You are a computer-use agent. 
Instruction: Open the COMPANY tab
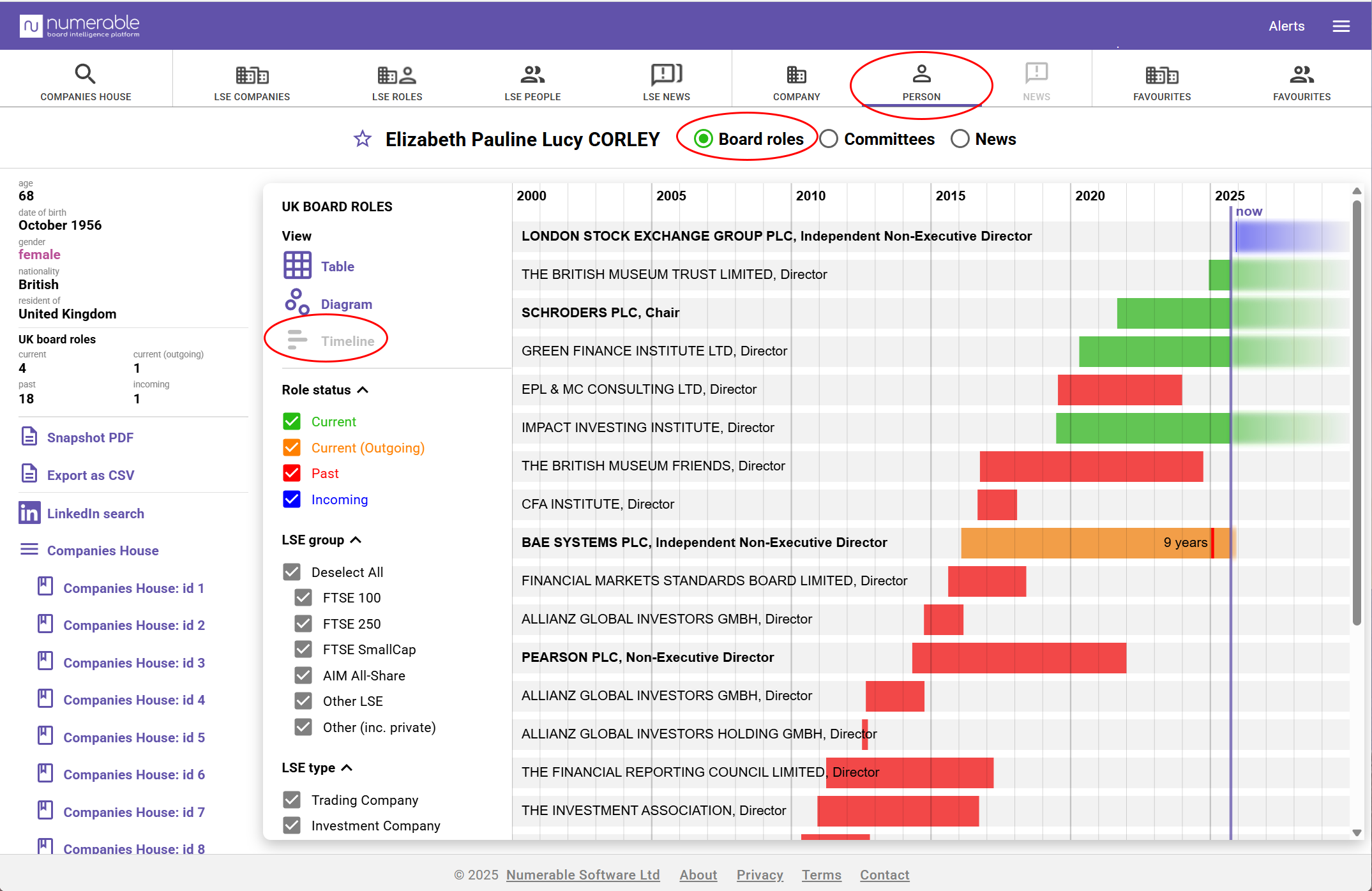tap(796, 83)
